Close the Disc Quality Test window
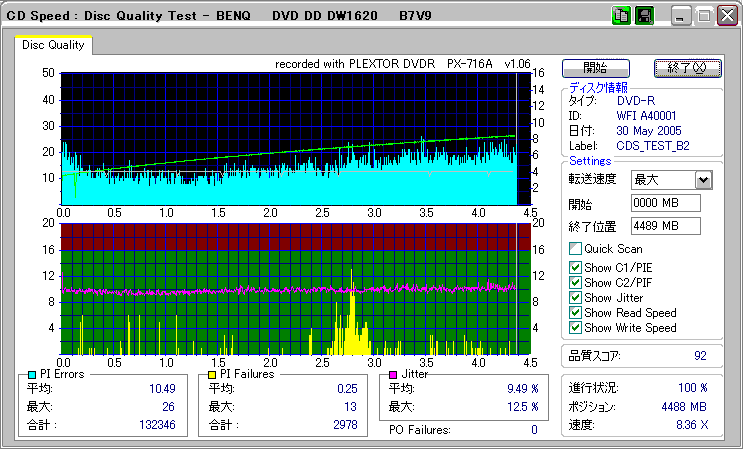This screenshot has width=743, height=449. coord(728,16)
